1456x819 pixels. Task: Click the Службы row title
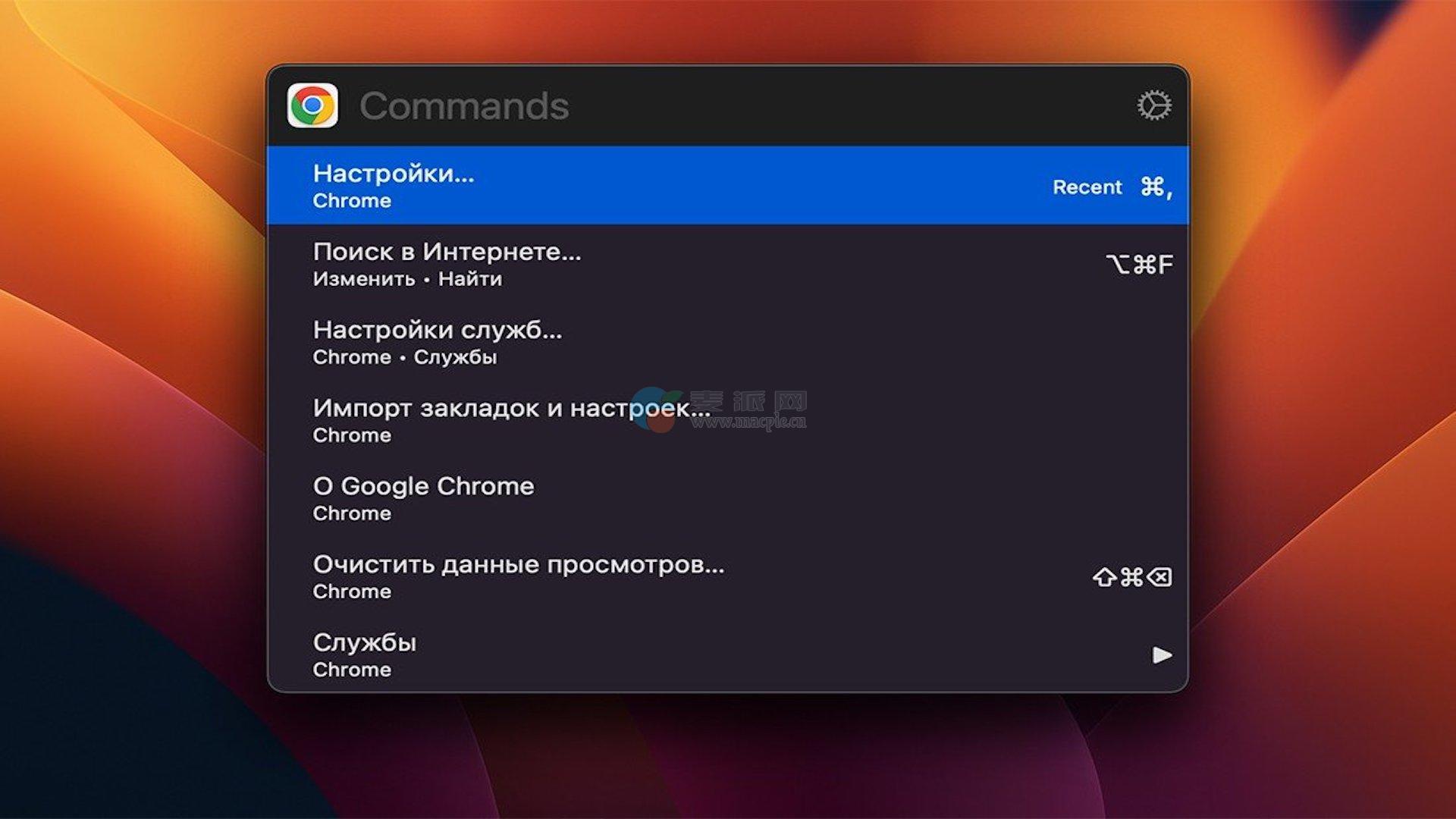pyautogui.click(x=365, y=642)
